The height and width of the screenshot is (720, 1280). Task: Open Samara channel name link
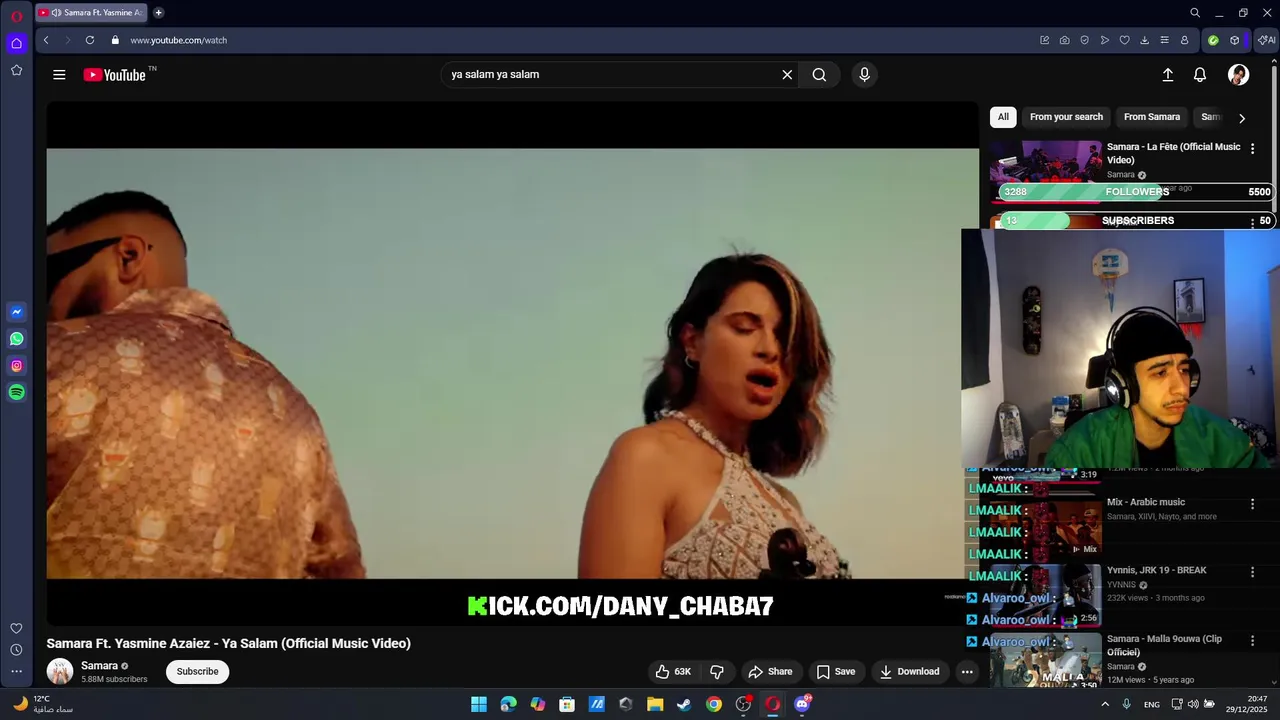[x=99, y=666]
